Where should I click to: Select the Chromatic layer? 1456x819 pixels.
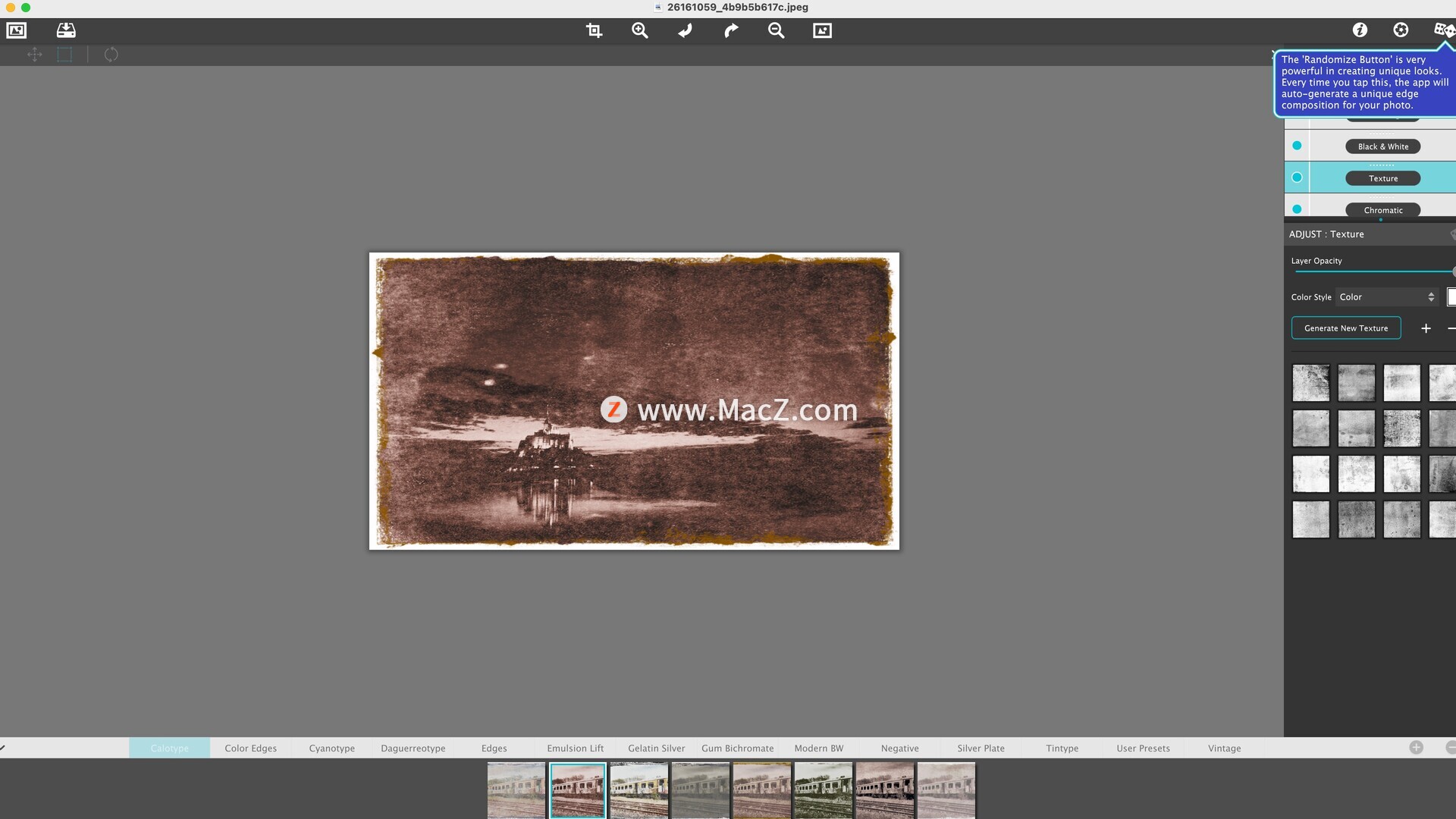tap(1382, 210)
